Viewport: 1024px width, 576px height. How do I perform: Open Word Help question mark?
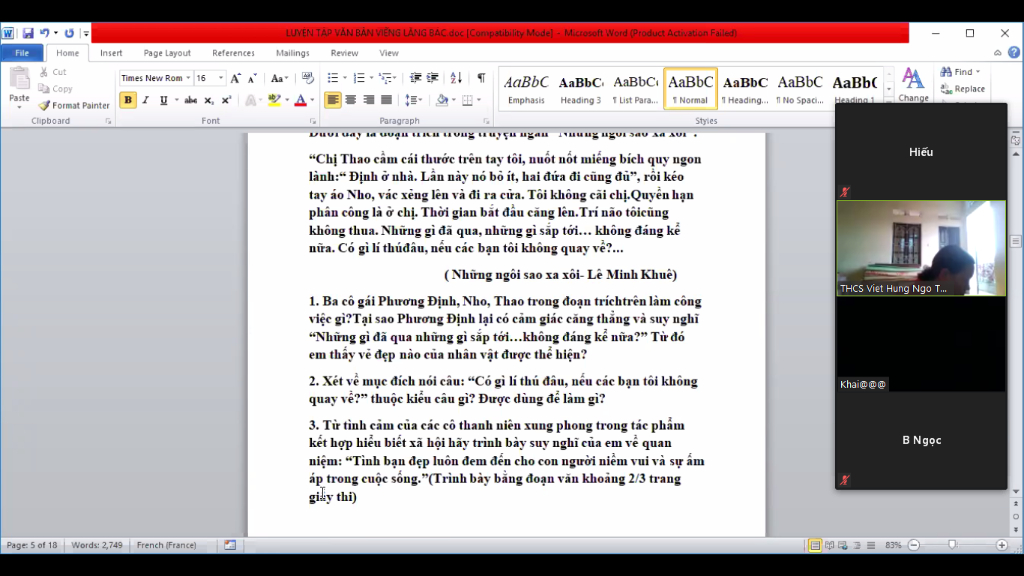click(1014, 52)
